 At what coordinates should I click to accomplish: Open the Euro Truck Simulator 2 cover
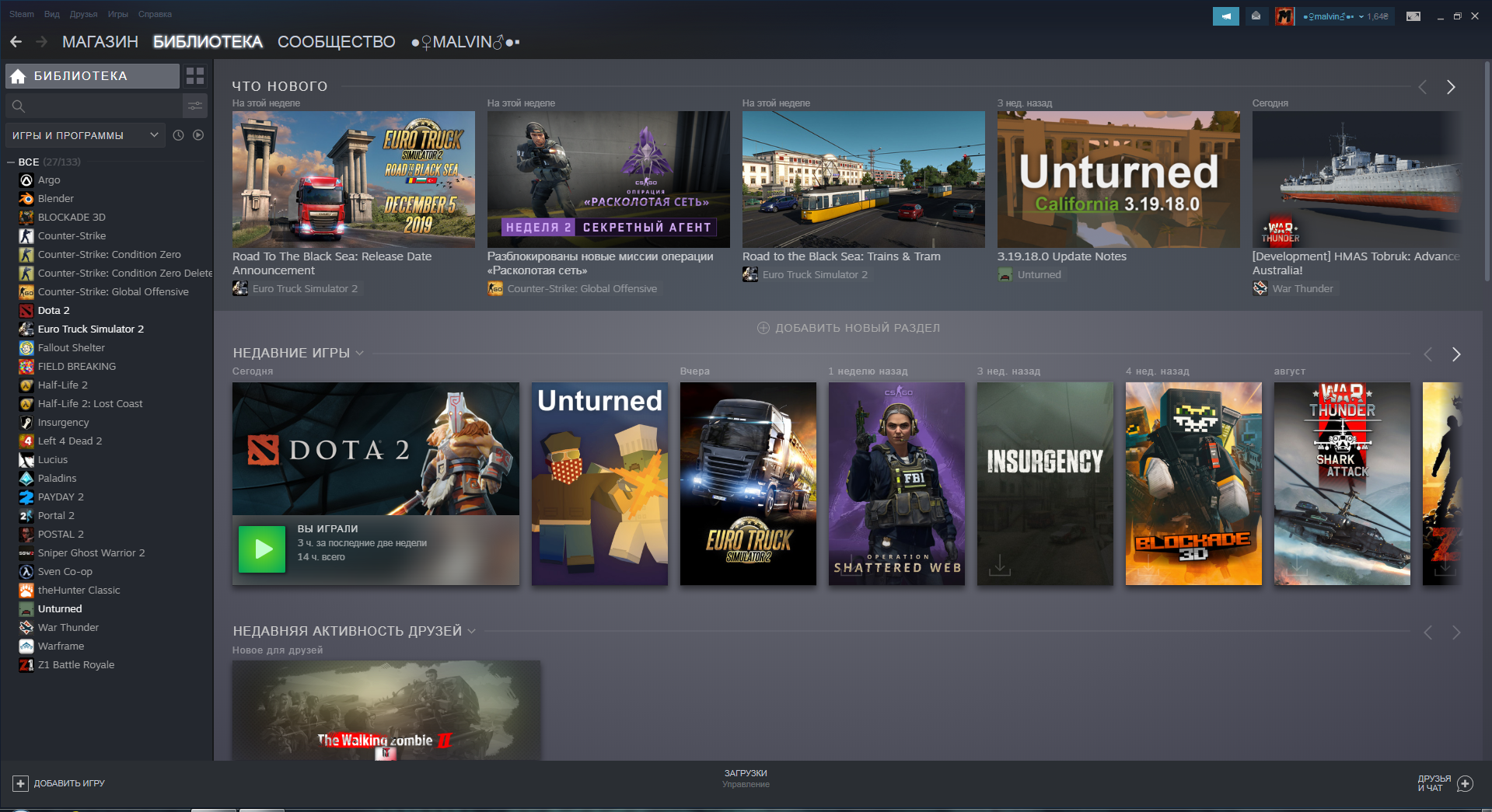(748, 483)
